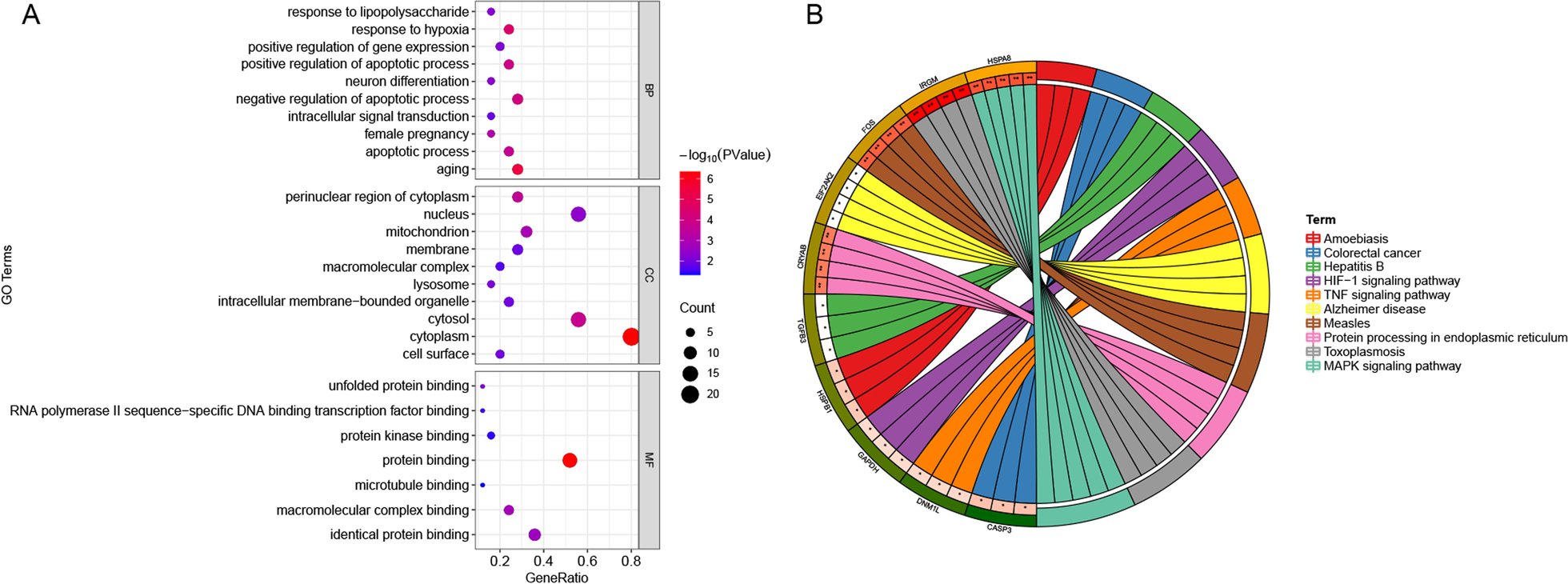
Task: Click the Colorectal cancer blue legend swatch
Action: click(x=1313, y=253)
